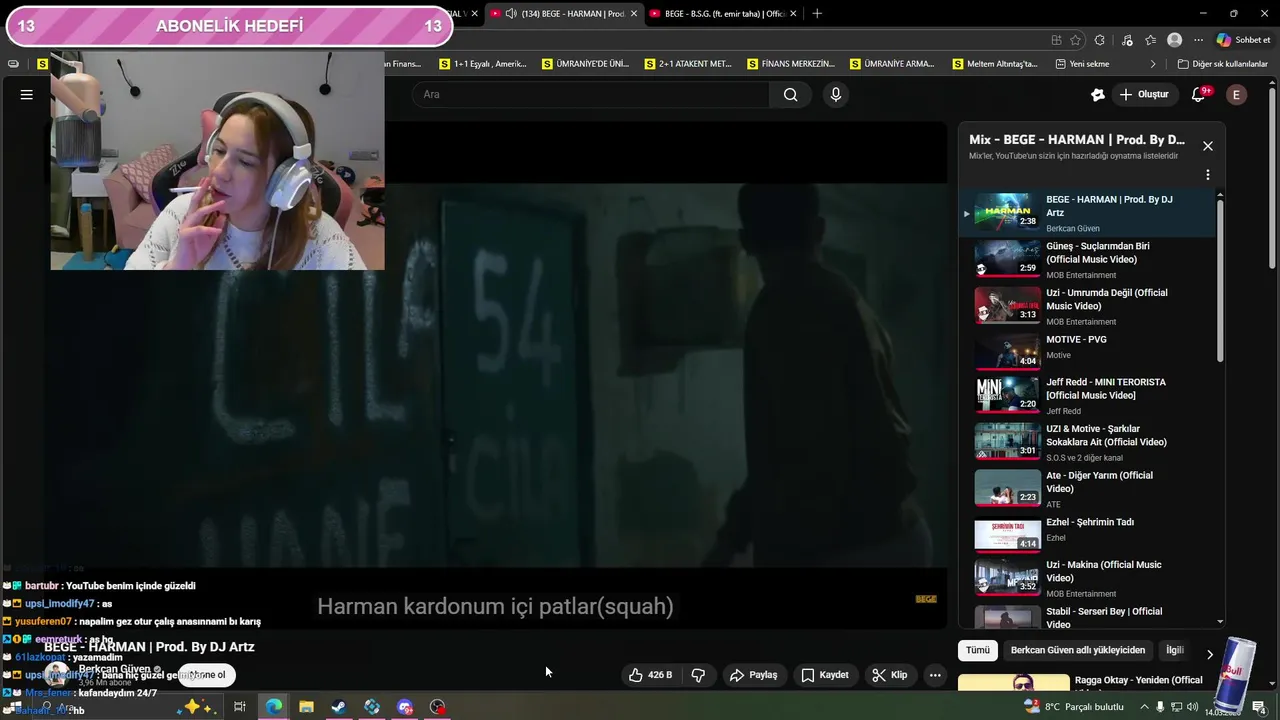Image resolution: width=1280 pixels, height=720 pixels.
Task: Open the browser extensions puzzle icon
Action: click(1100, 40)
